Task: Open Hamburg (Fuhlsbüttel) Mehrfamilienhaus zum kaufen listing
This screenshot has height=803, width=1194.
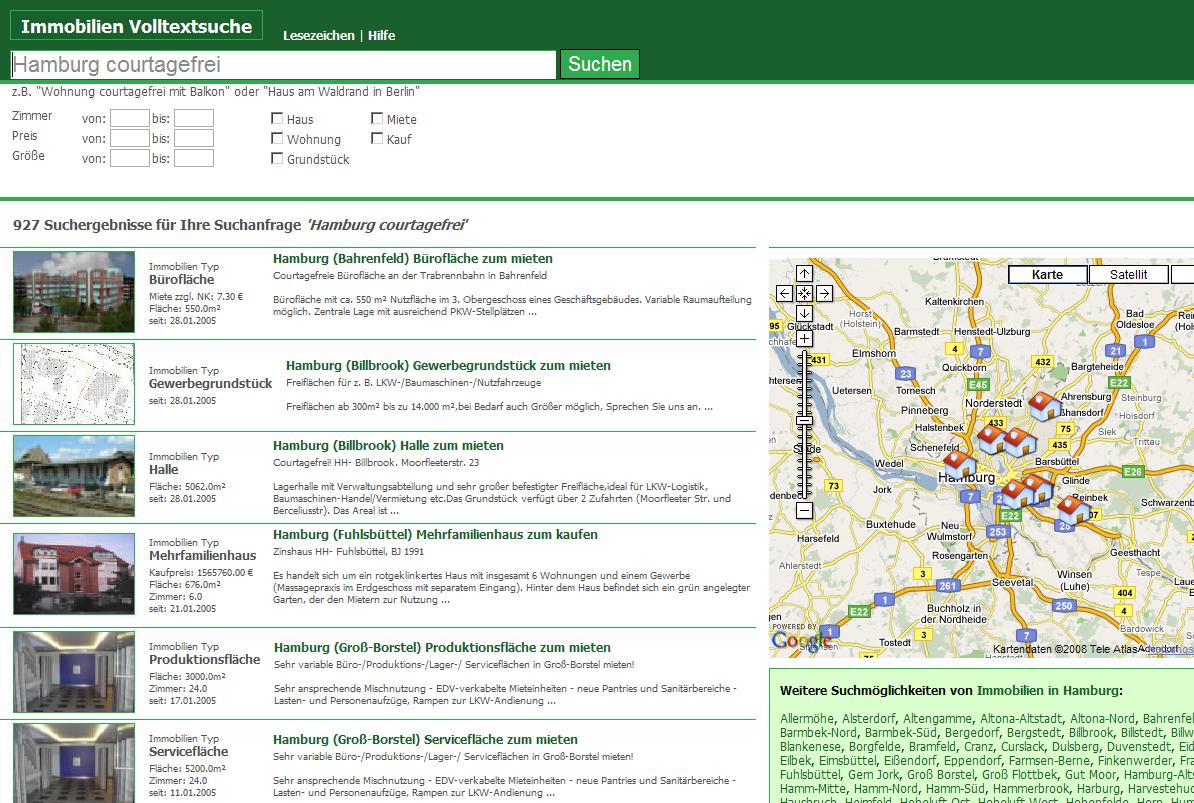Action: (435, 534)
